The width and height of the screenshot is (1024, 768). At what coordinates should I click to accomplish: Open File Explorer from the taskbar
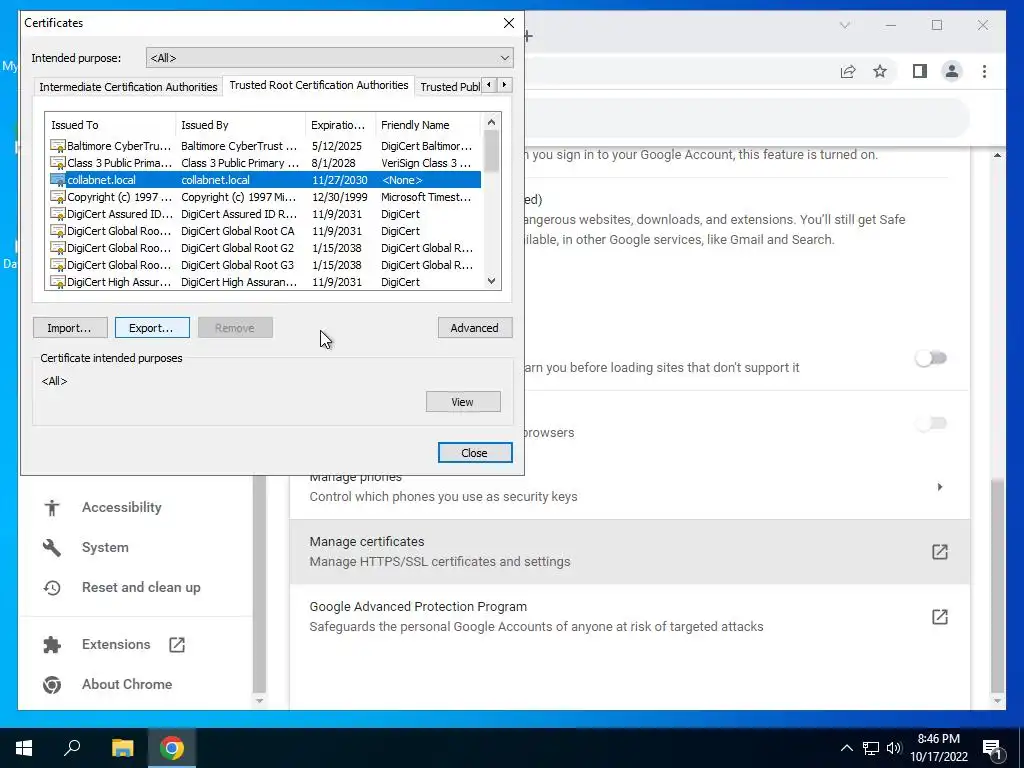122,748
